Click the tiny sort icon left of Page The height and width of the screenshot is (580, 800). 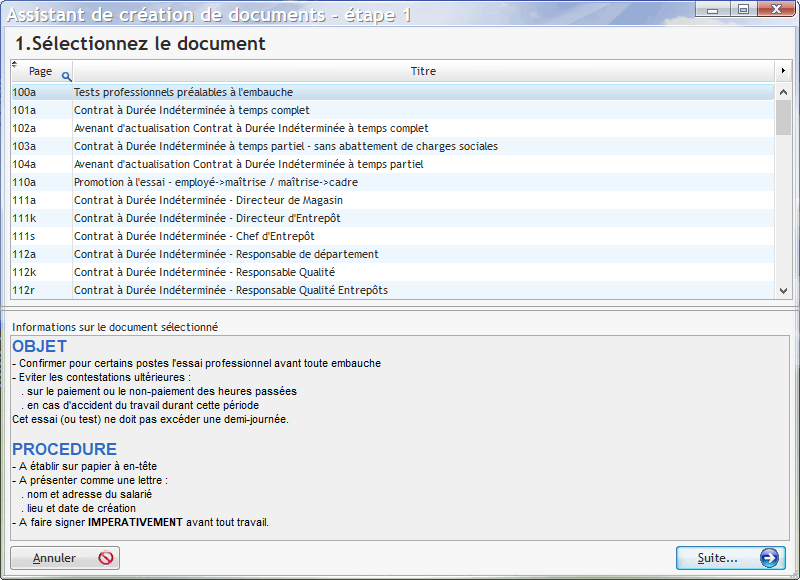click(14, 65)
